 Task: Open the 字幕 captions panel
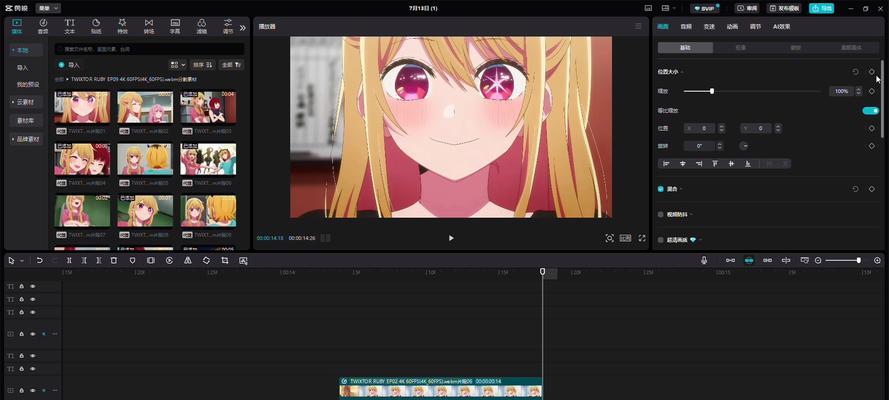pos(175,26)
